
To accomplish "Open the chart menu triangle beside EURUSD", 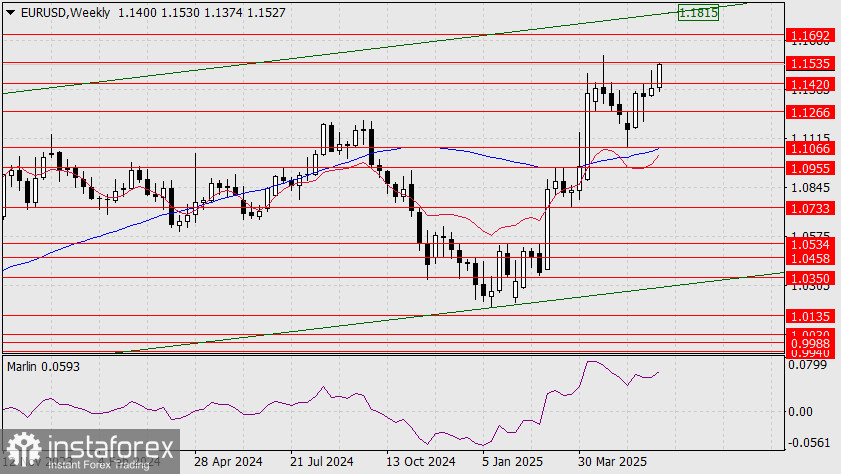I will point(10,13).
